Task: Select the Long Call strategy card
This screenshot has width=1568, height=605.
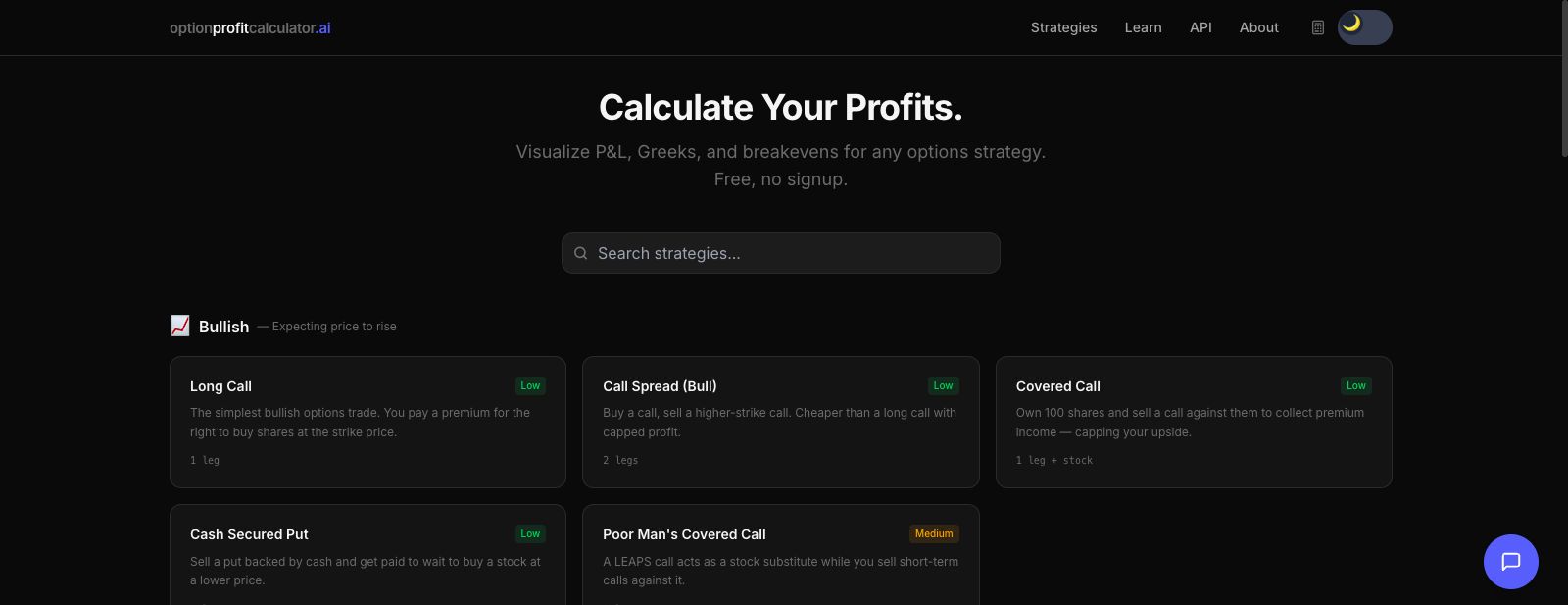Action: point(367,422)
